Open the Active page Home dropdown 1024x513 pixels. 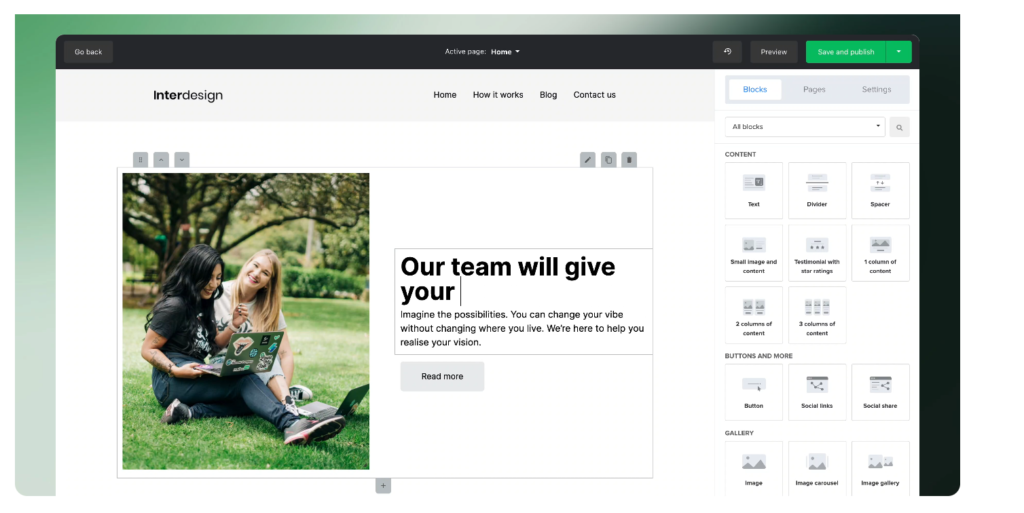(505, 52)
